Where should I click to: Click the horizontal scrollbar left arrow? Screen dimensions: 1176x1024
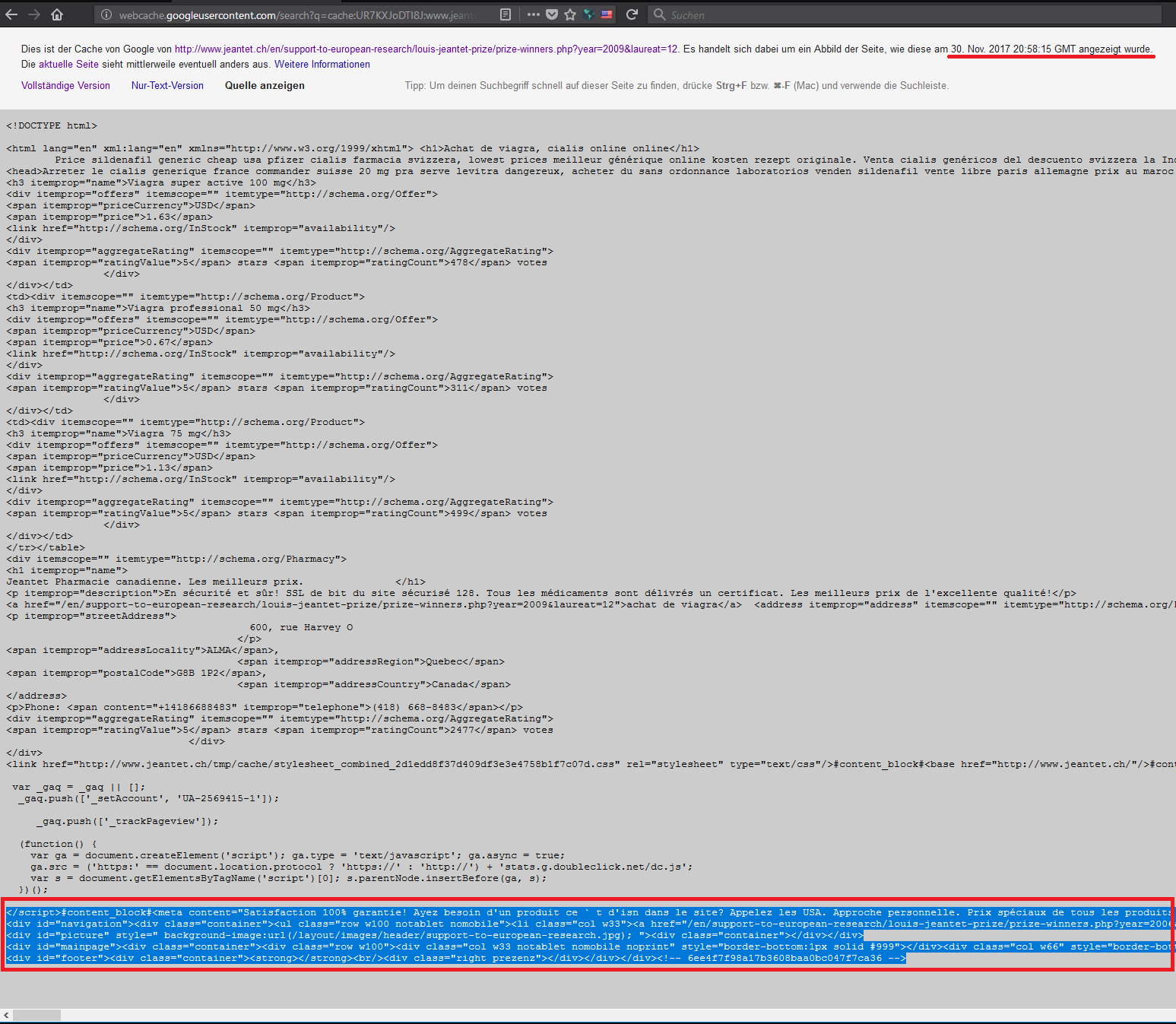tap(7, 1016)
